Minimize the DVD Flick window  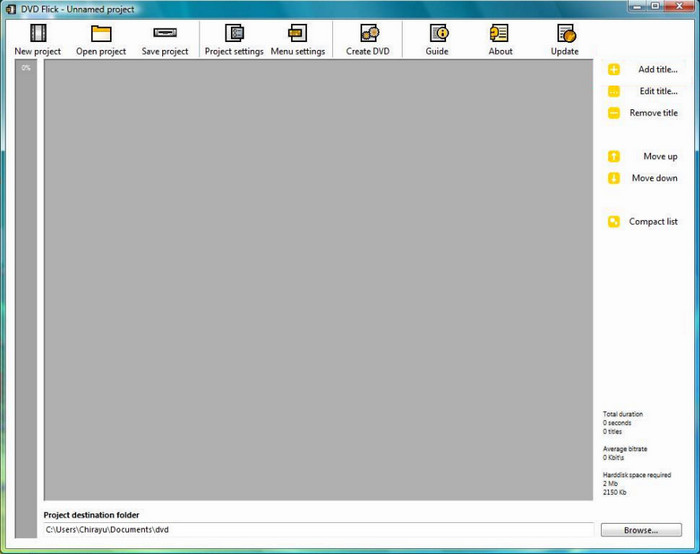coord(638,6)
